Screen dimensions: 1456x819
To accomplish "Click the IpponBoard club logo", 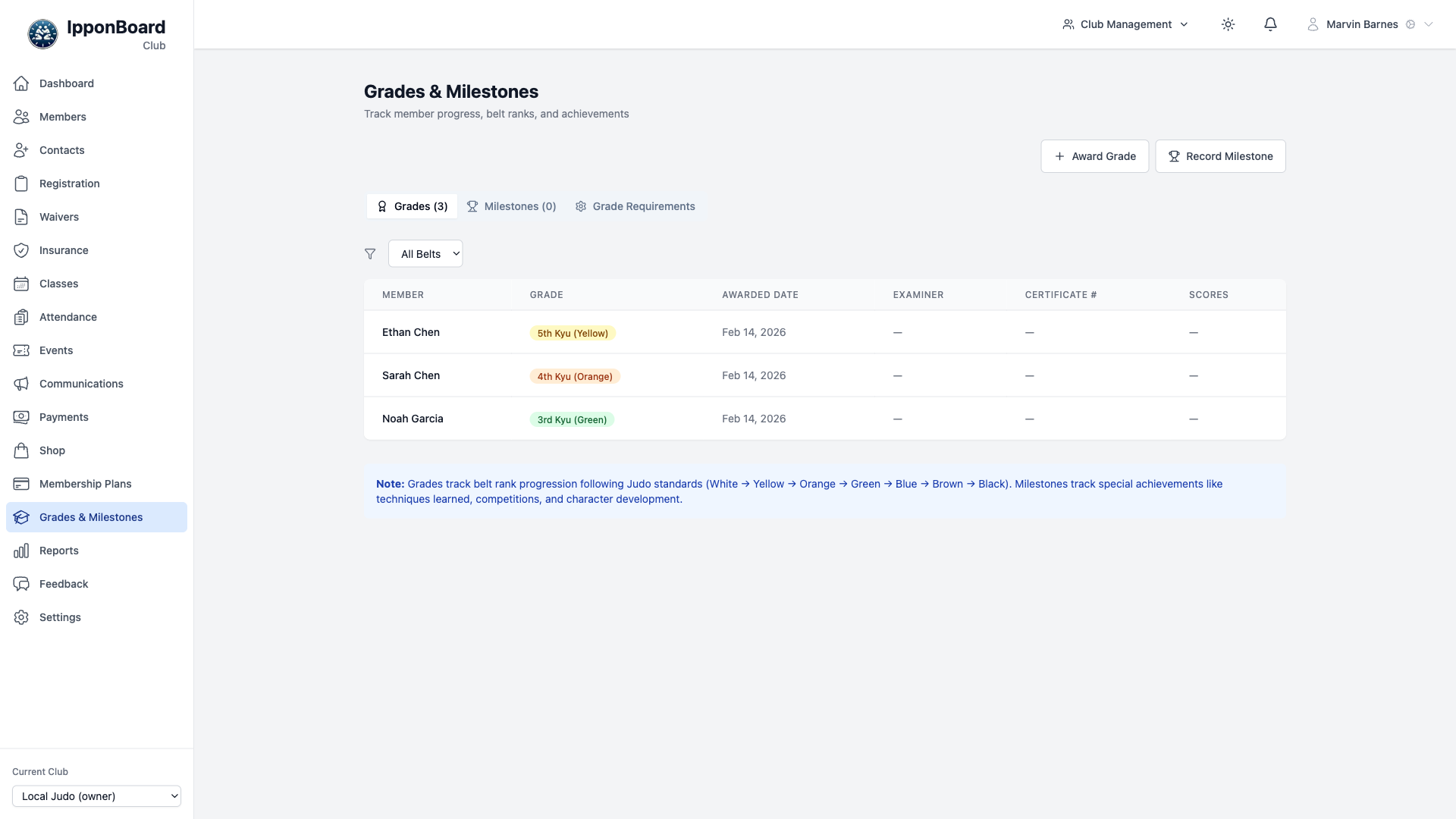I will click(42, 33).
